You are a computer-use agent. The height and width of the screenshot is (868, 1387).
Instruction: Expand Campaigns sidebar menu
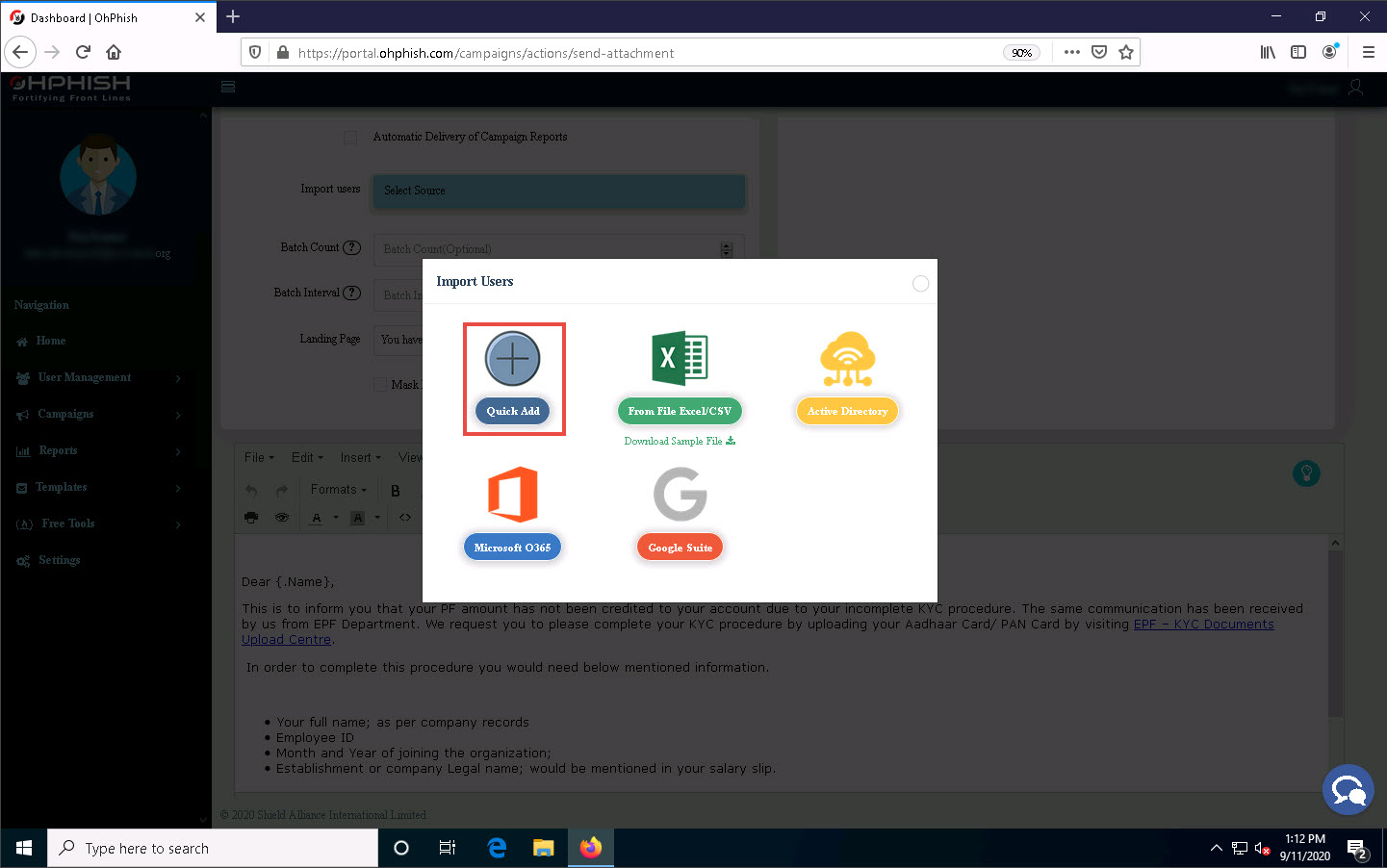[98, 414]
